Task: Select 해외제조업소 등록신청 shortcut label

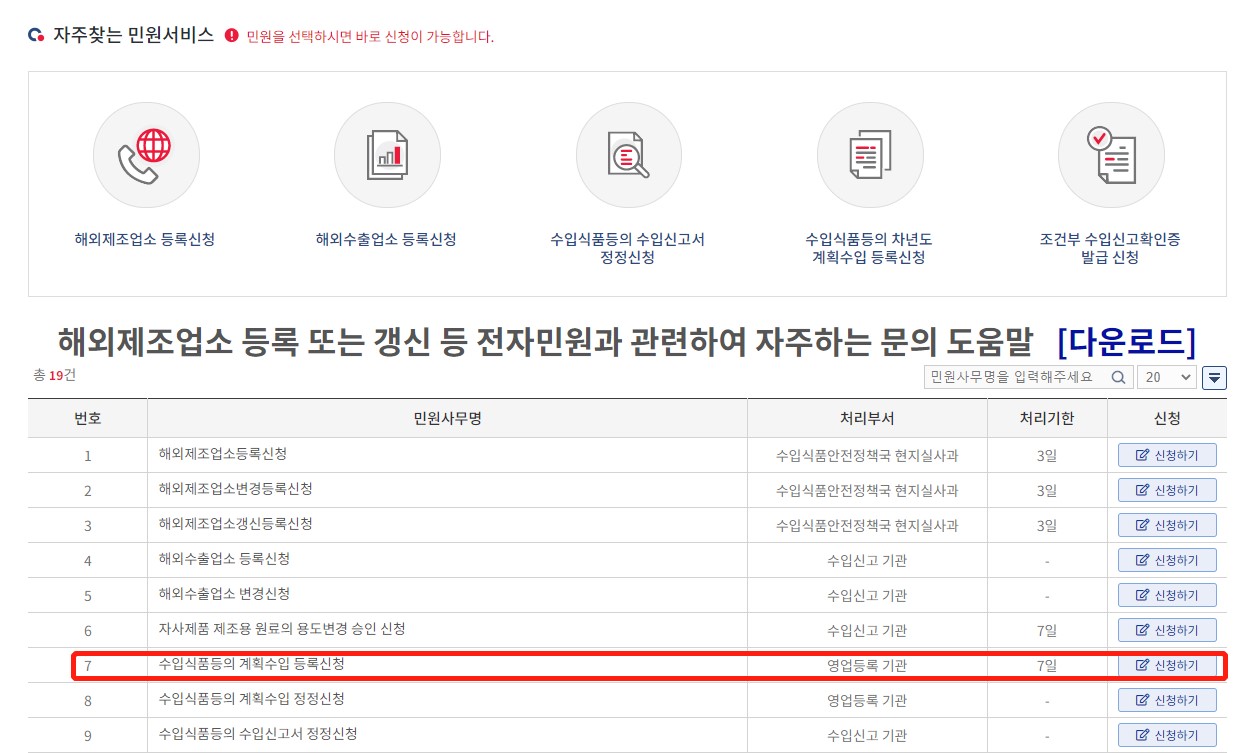Action: click(145, 240)
